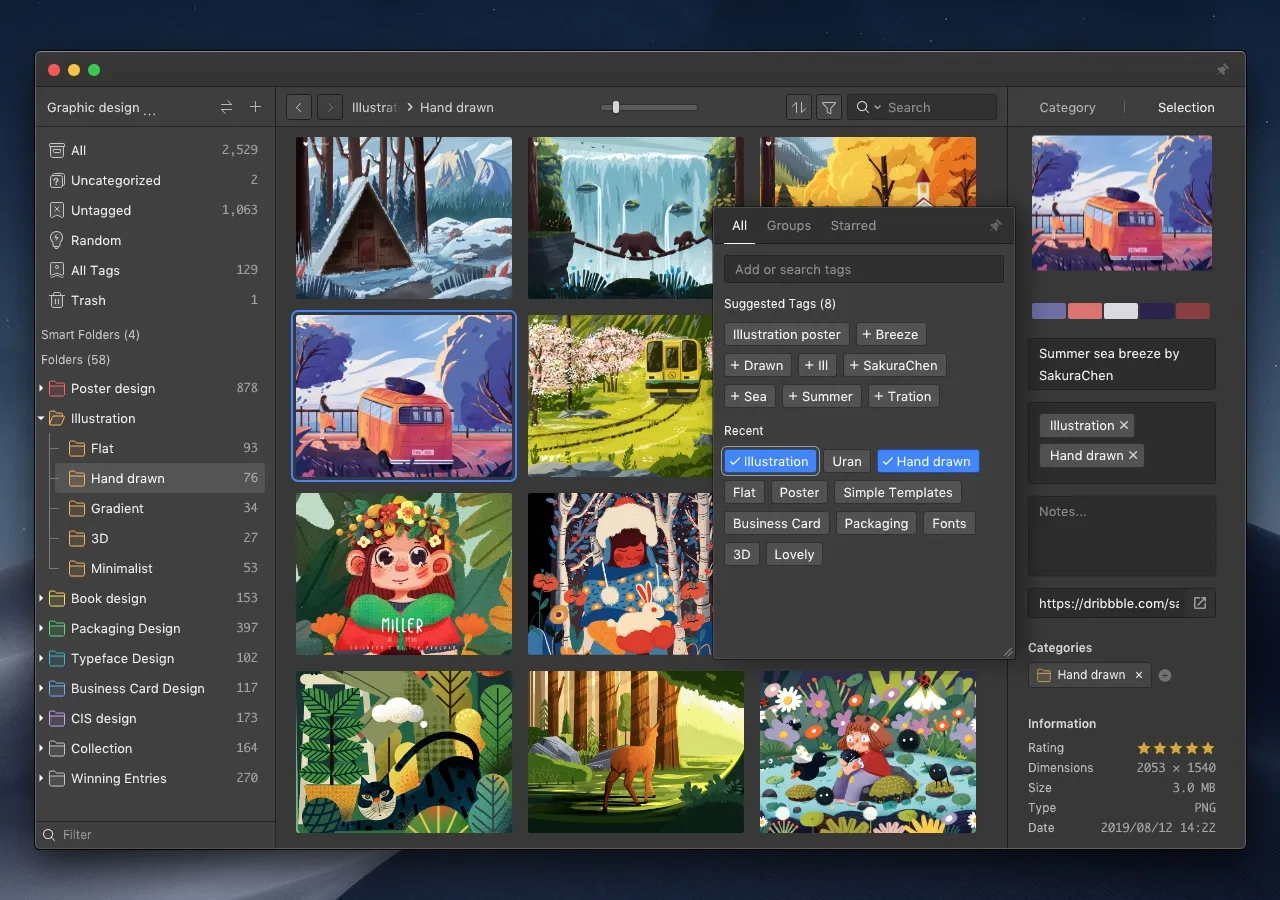This screenshot has width=1280, height=900.
Task: Click the Add or search tags field
Action: (863, 269)
